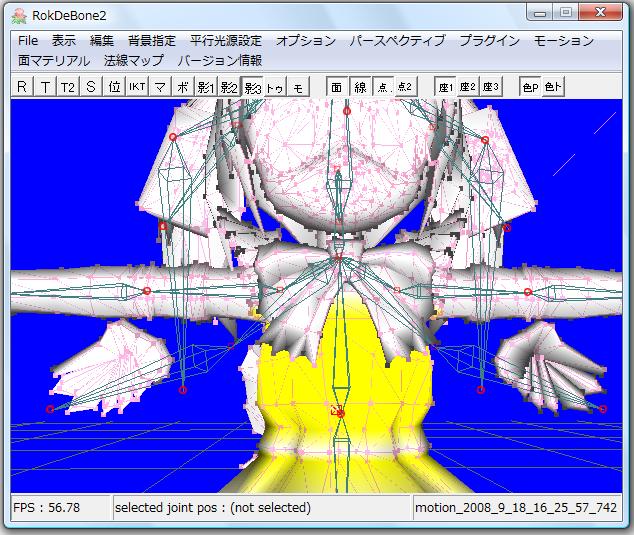This screenshot has height=535, width=634.
Task: Click the 色P color button
Action: [530, 87]
